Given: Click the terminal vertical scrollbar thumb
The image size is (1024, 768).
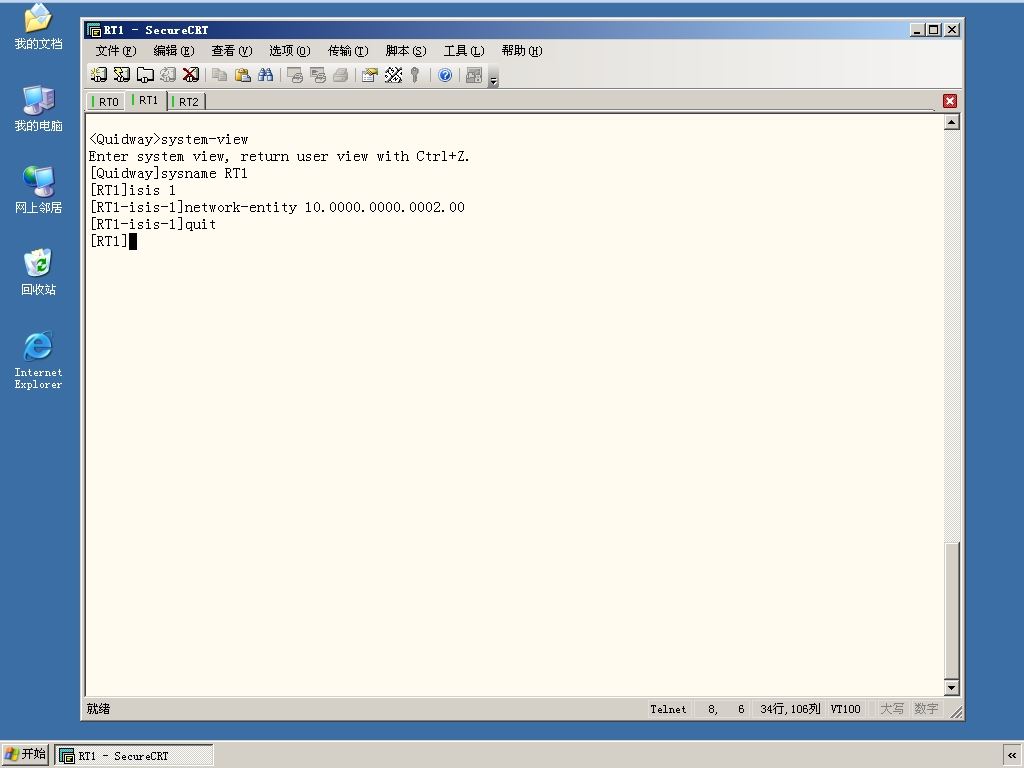Looking at the screenshot, I should click(x=952, y=610).
